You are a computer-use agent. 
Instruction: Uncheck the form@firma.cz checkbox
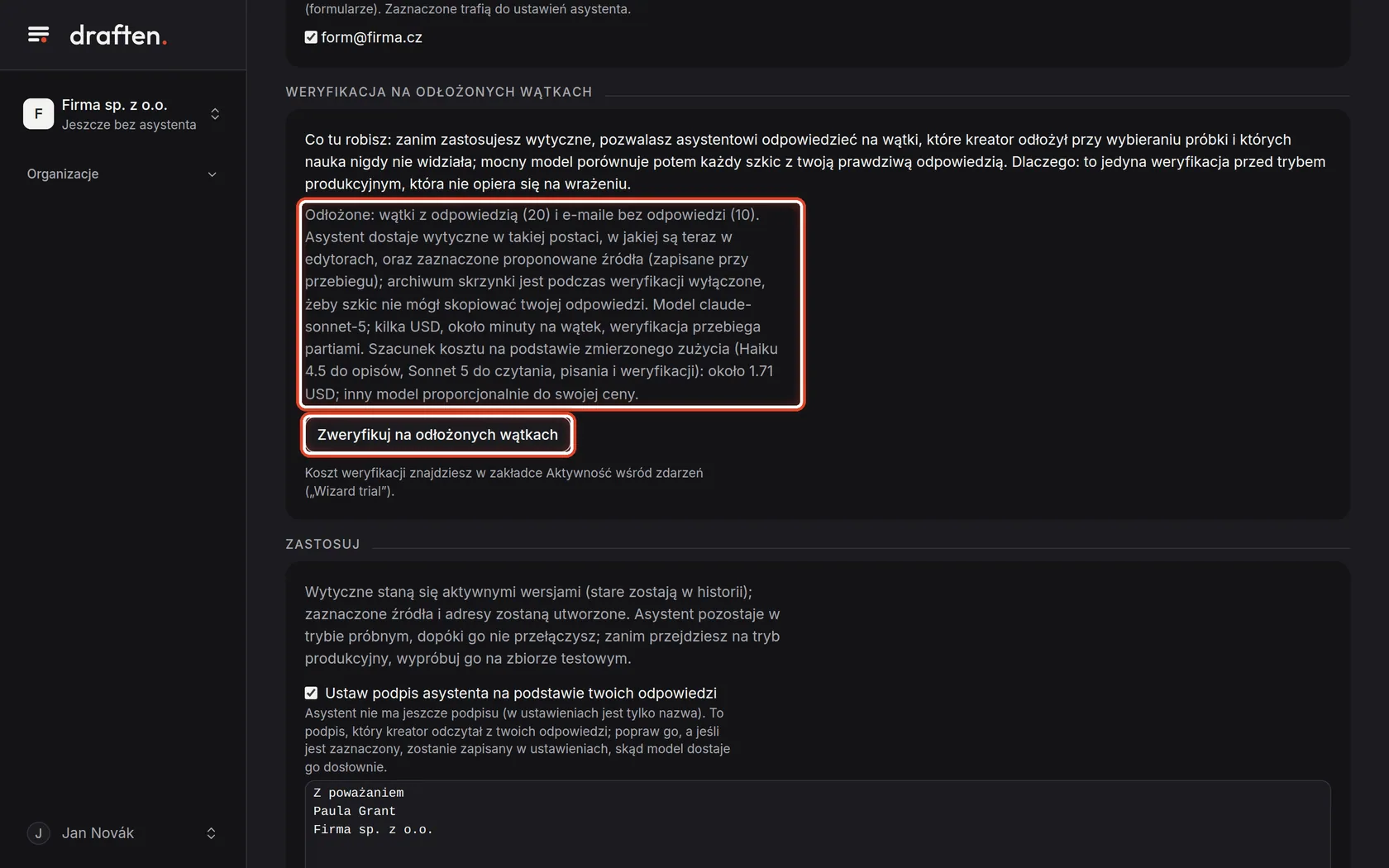311,37
